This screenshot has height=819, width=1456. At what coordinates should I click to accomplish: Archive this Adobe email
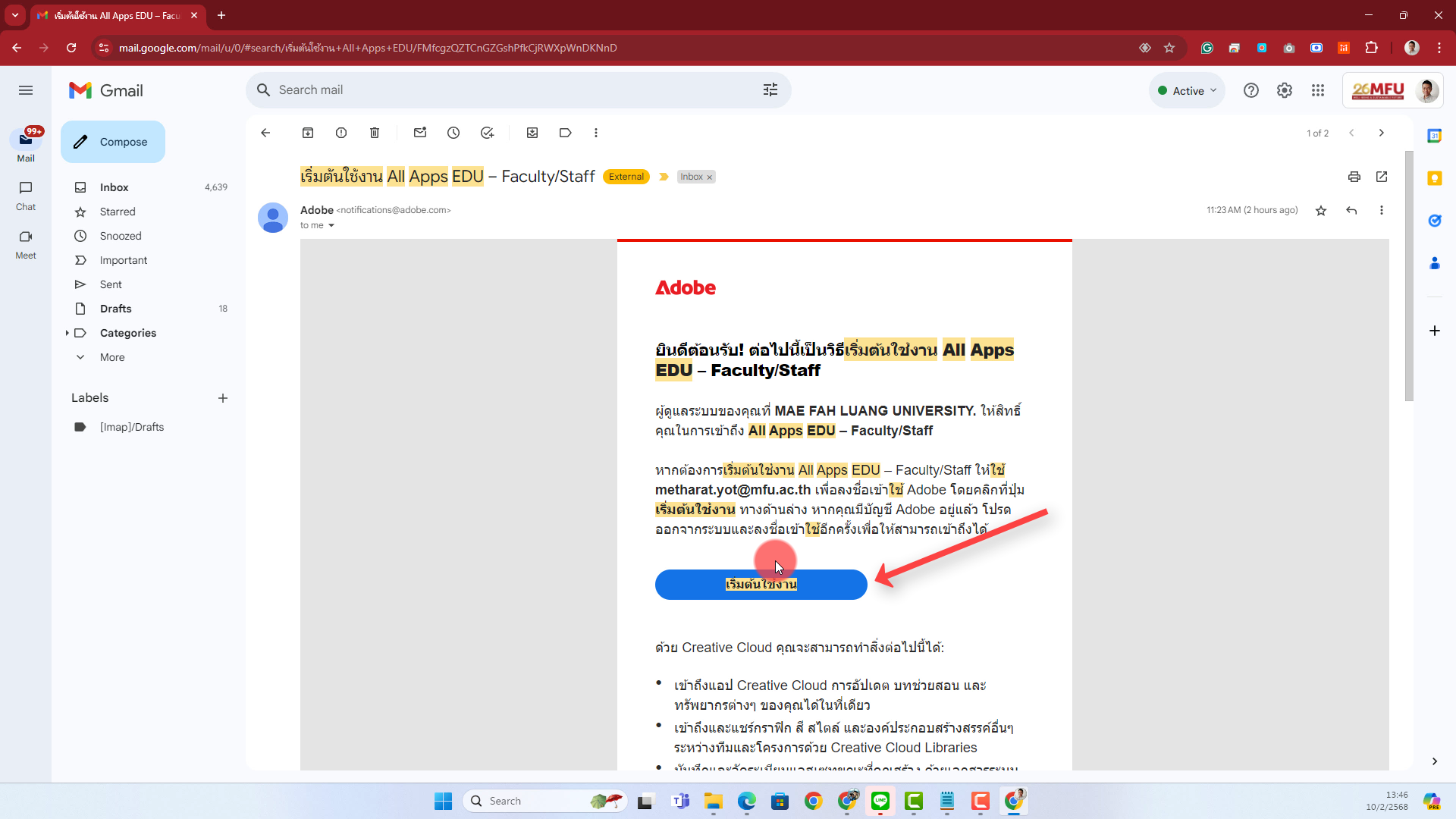308,133
